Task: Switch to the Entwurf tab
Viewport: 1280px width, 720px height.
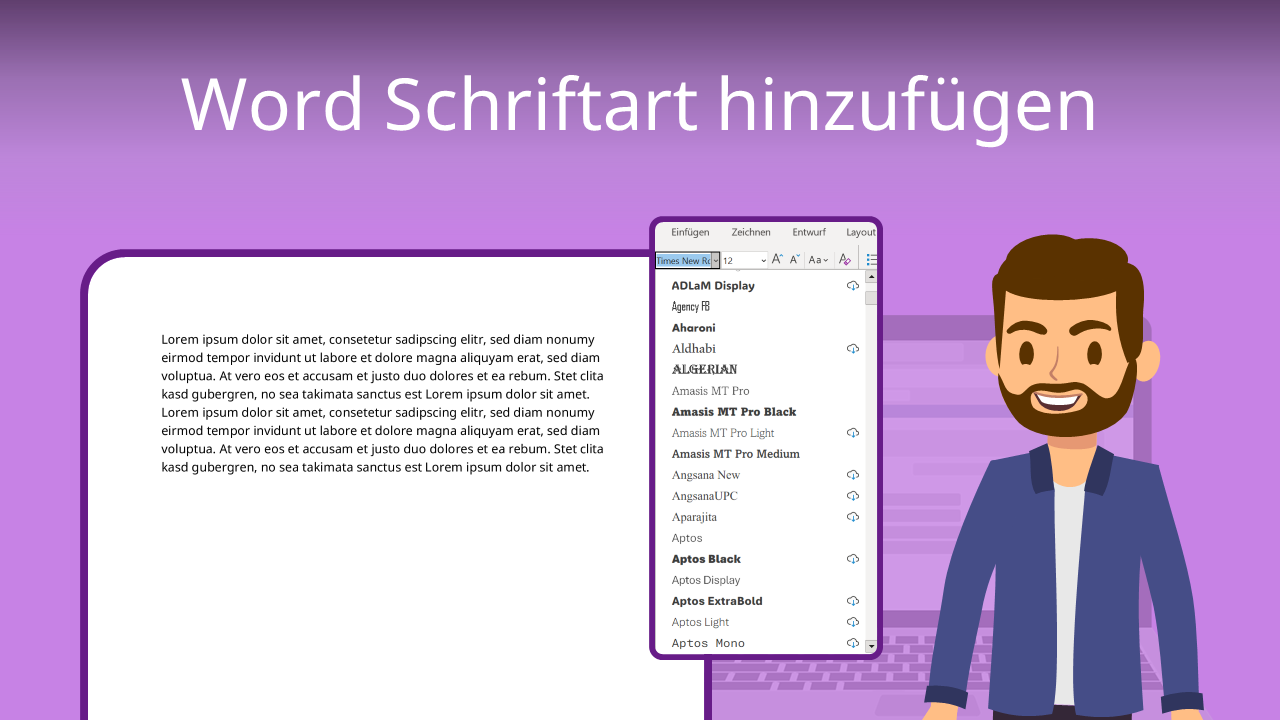Action: click(x=809, y=231)
